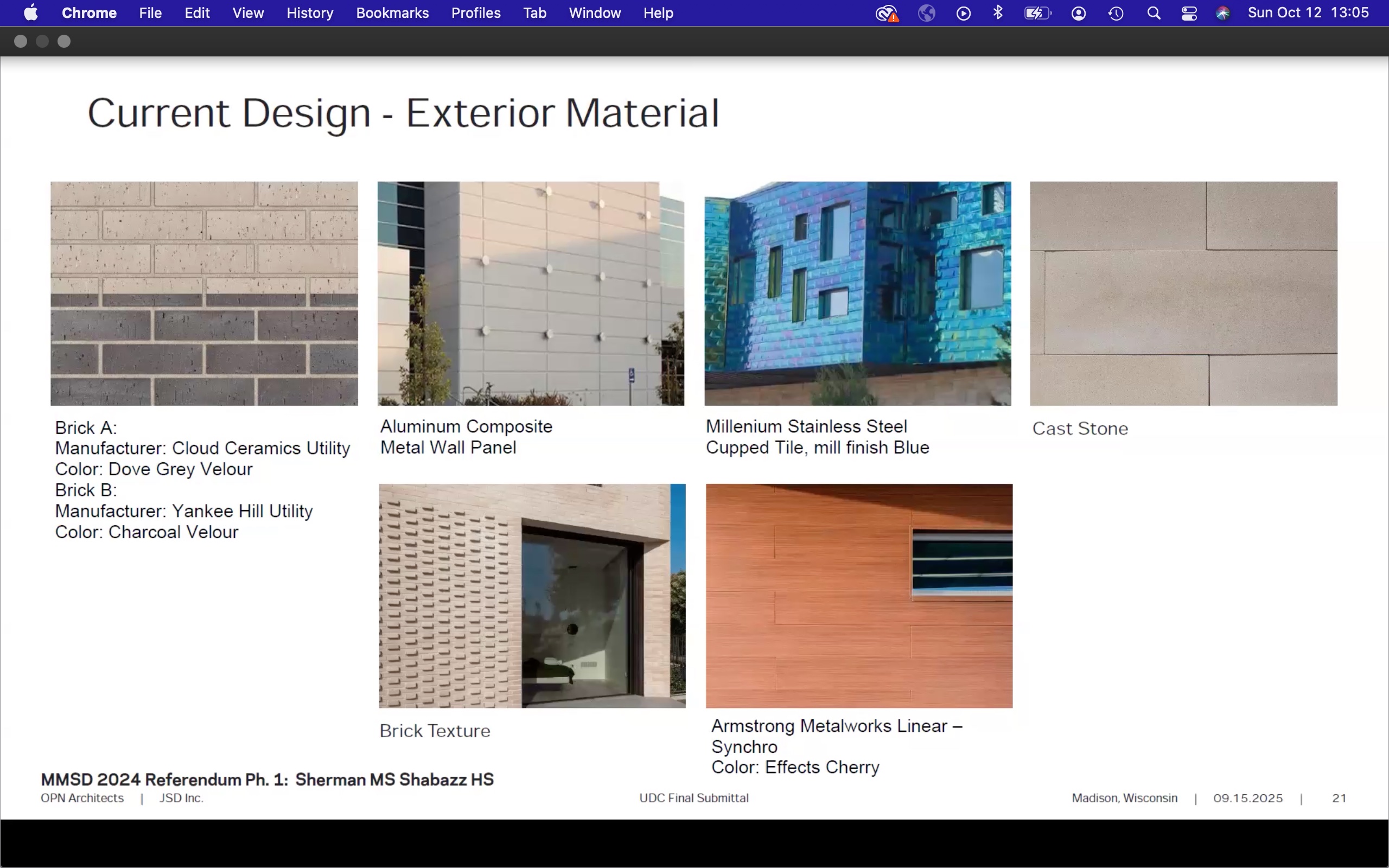The height and width of the screenshot is (868, 1389).
Task: Open the Bluetooth status menu
Action: pyautogui.click(x=998, y=12)
